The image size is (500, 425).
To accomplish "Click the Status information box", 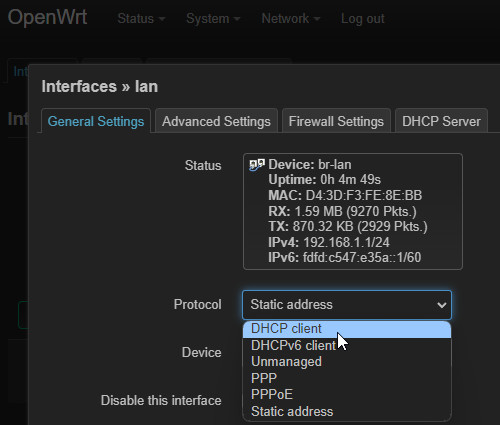I will (353, 211).
